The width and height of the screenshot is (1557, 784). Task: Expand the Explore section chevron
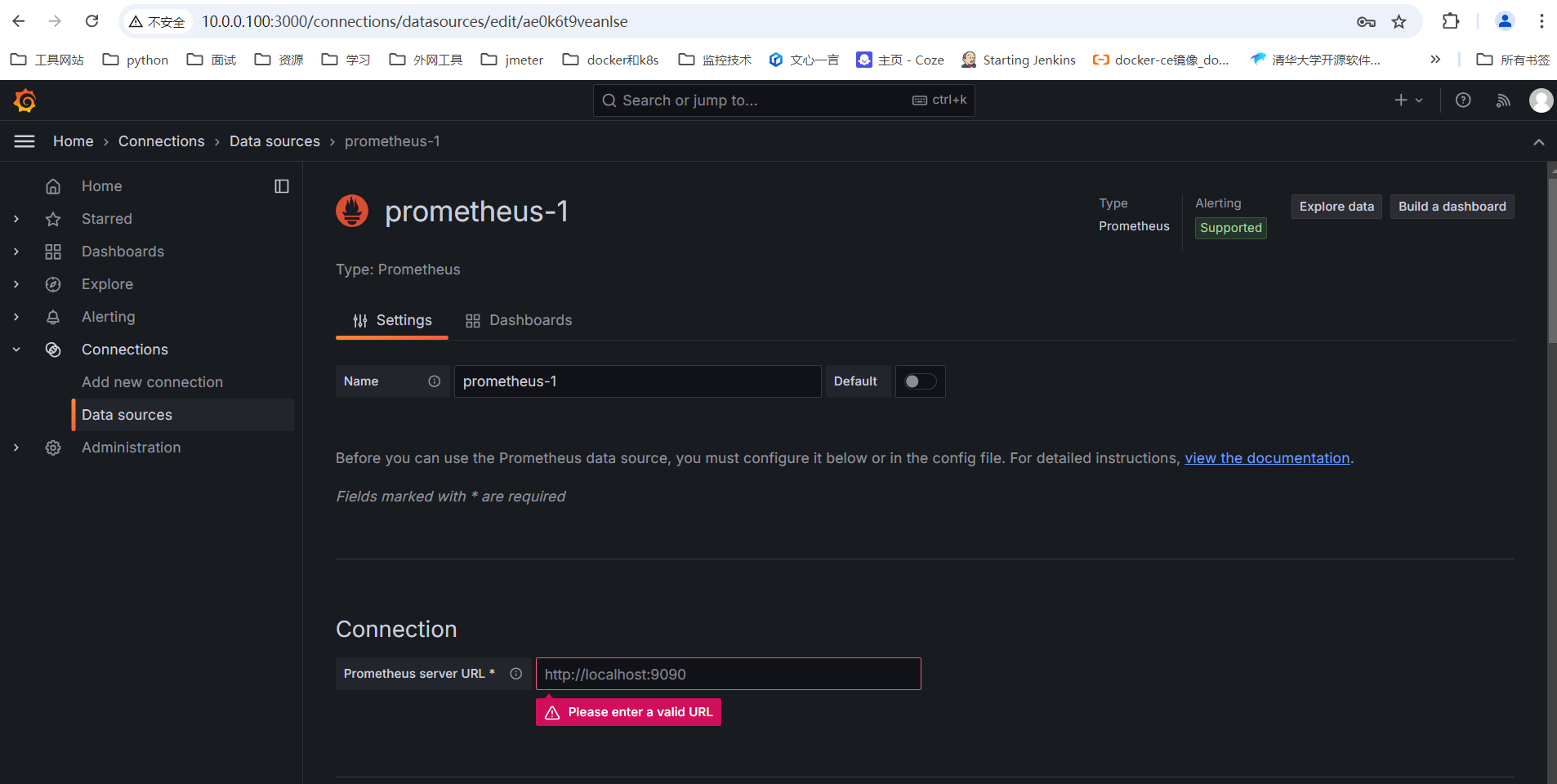(16, 284)
